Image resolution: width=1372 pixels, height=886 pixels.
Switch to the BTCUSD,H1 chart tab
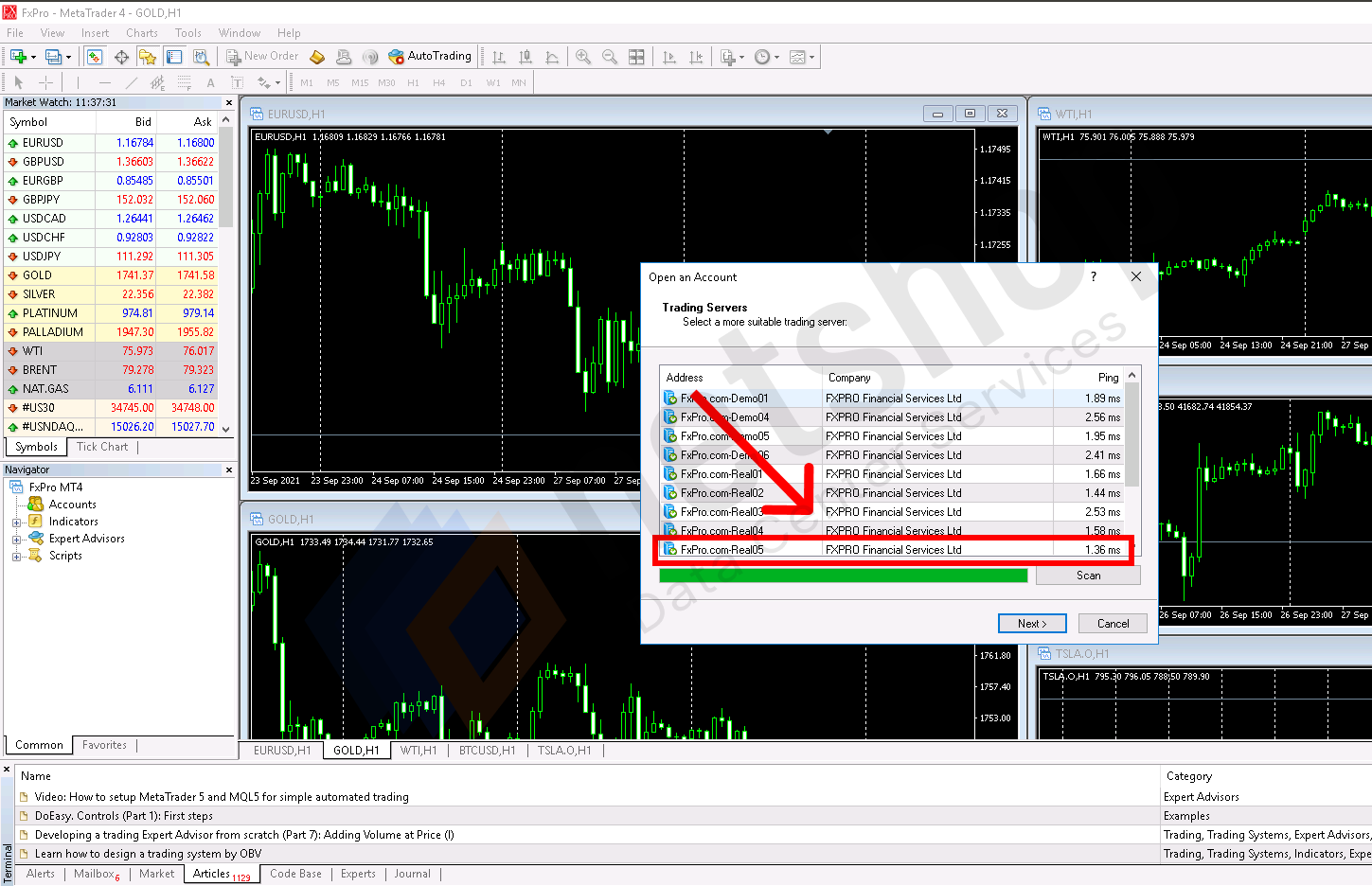(x=488, y=751)
